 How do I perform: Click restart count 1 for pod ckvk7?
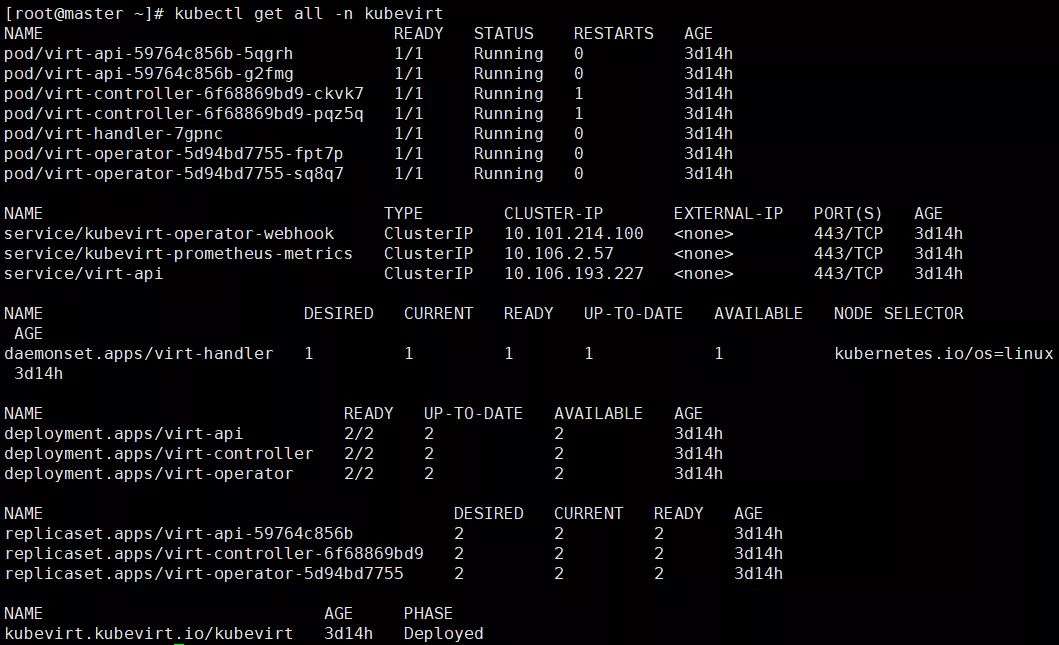(579, 94)
